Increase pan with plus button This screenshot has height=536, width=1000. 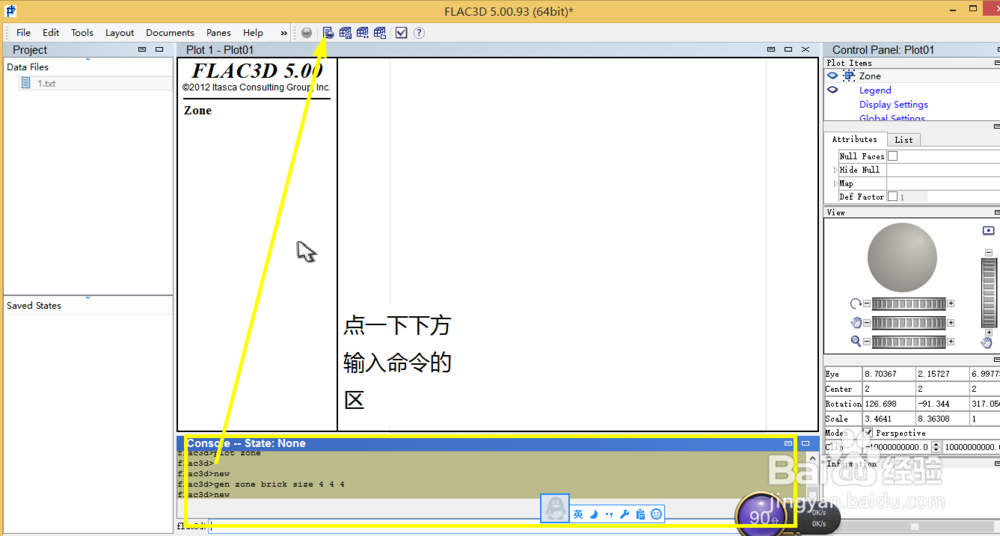(x=951, y=323)
